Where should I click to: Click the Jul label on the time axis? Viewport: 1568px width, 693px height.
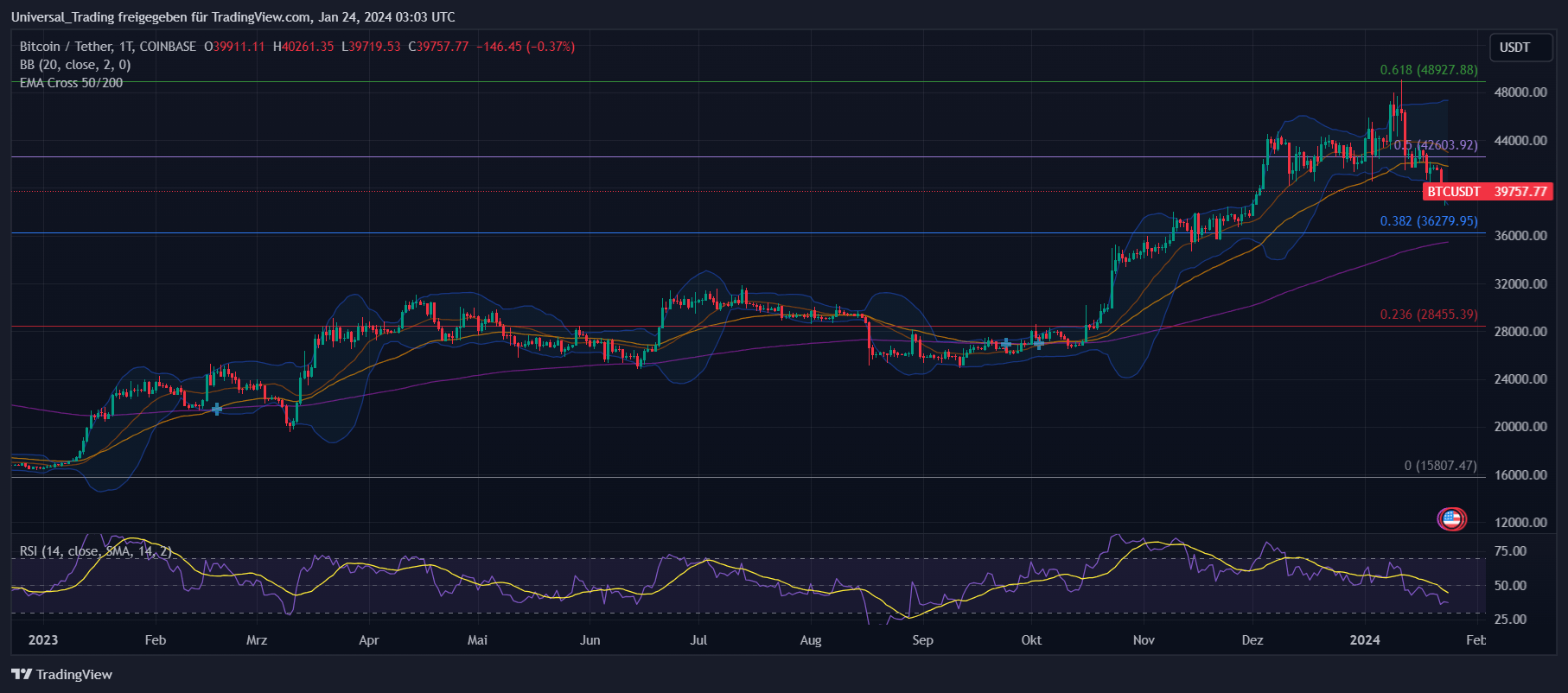pos(698,640)
